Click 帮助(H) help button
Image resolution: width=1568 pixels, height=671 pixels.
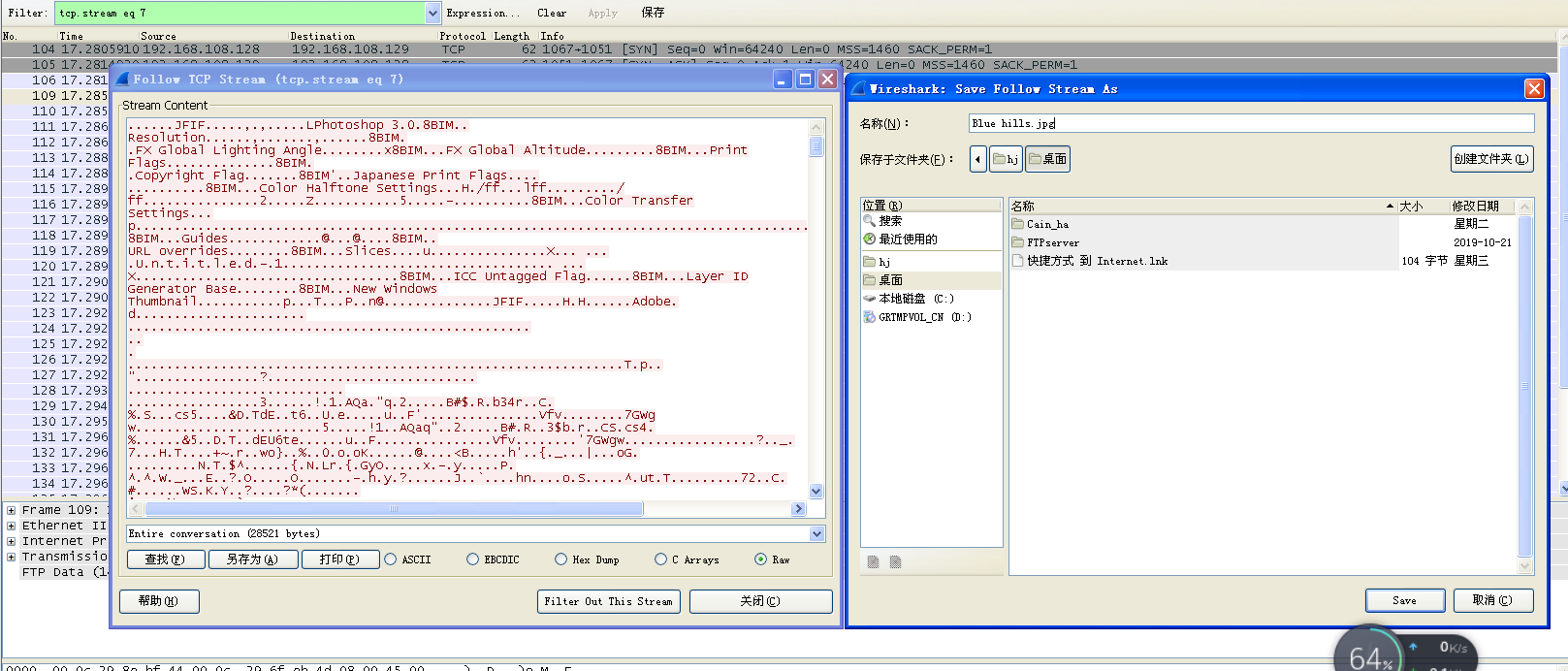pos(159,601)
